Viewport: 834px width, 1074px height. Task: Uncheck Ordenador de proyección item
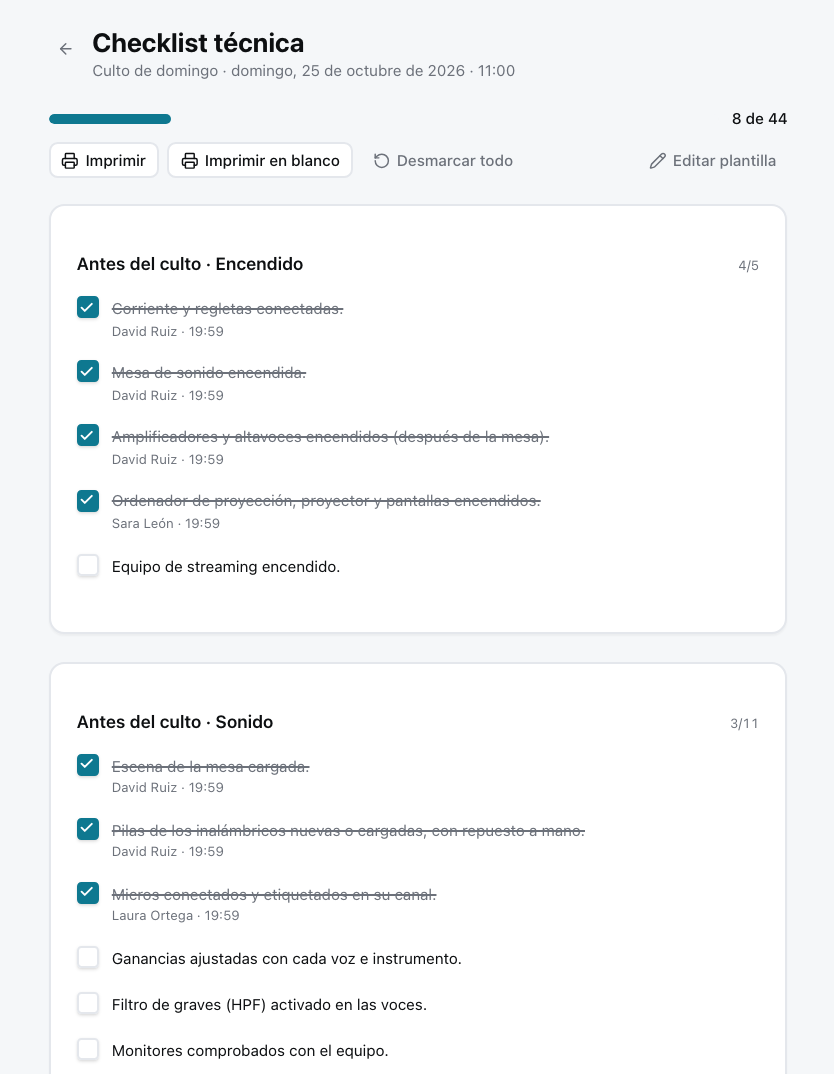pyautogui.click(x=88, y=501)
